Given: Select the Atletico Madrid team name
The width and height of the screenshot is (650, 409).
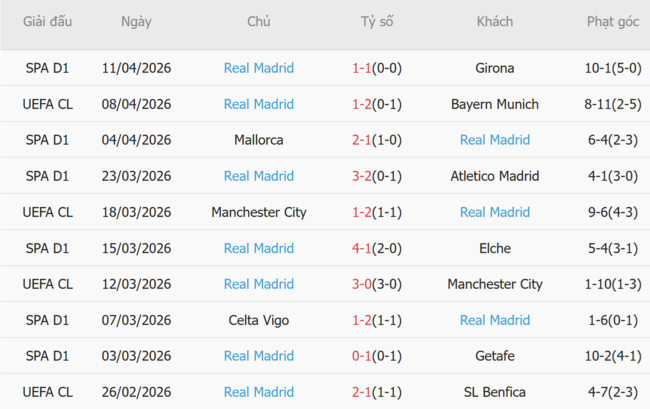Looking at the screenshot, I should tap(495, 176).
